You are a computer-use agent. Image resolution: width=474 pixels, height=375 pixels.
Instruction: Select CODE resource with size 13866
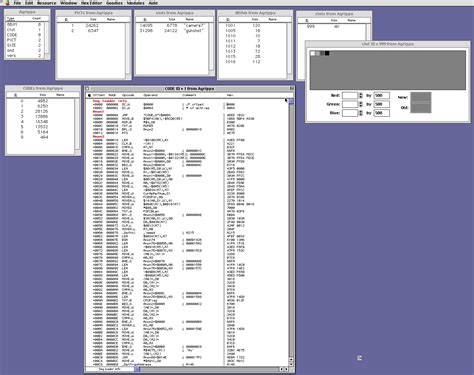[x=41, y=116]
